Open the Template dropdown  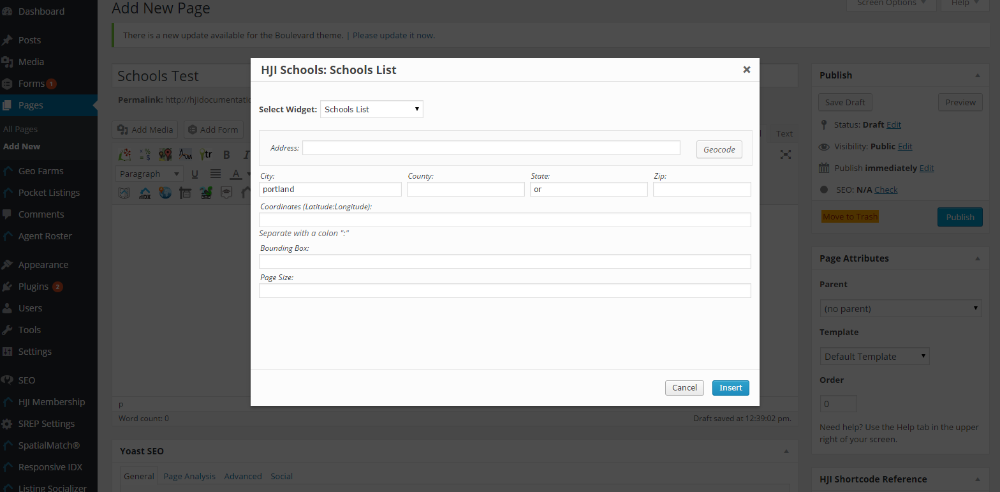[x=874, y=356]
